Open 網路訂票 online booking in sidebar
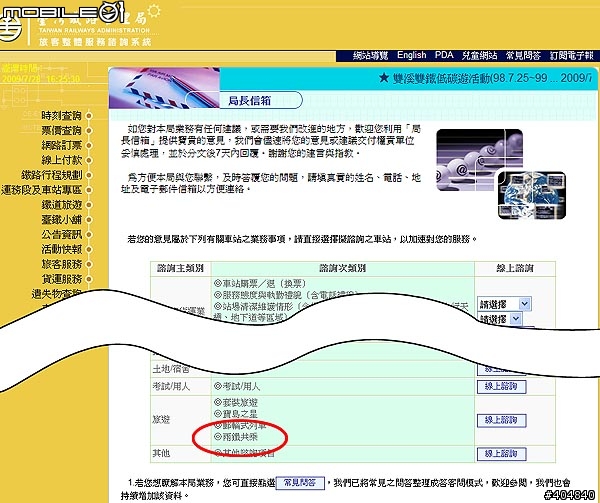Image resolution: width=600 pixels, height=503 pixels. coord(62,145)
